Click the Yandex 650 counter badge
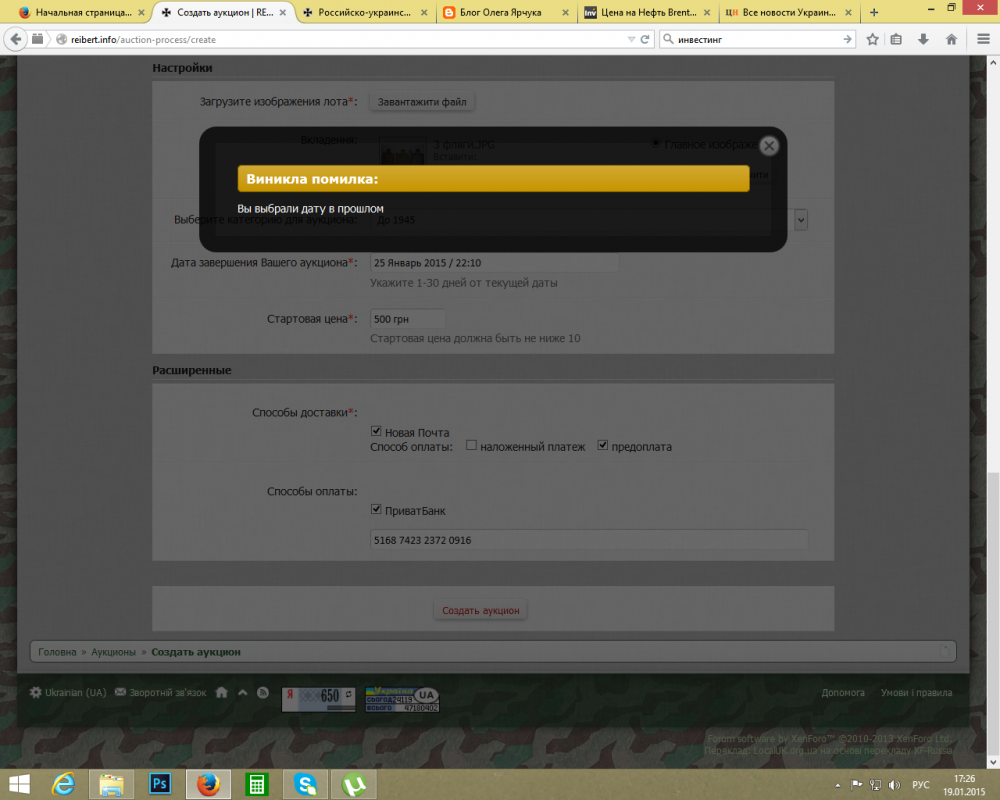This screenshot has width=1000, height=800. tap(318, 699)
